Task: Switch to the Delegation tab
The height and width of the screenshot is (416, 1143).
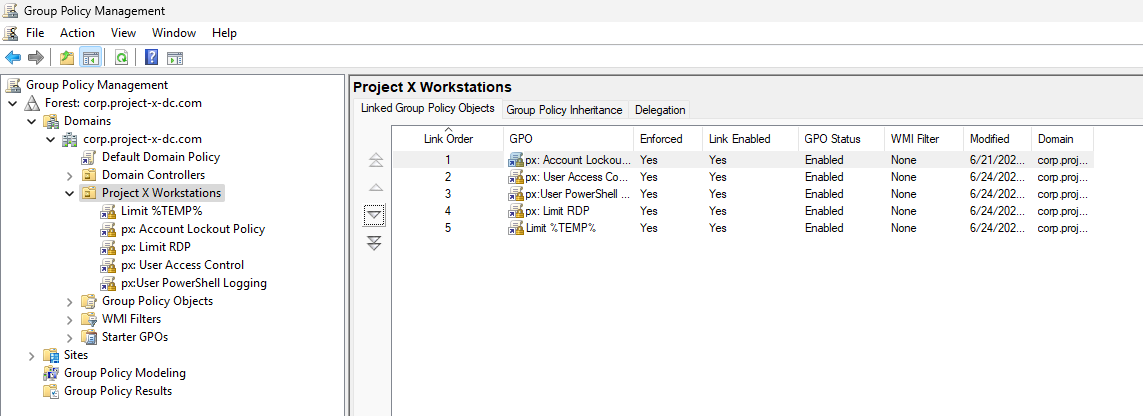Action: tap(660, 110)
